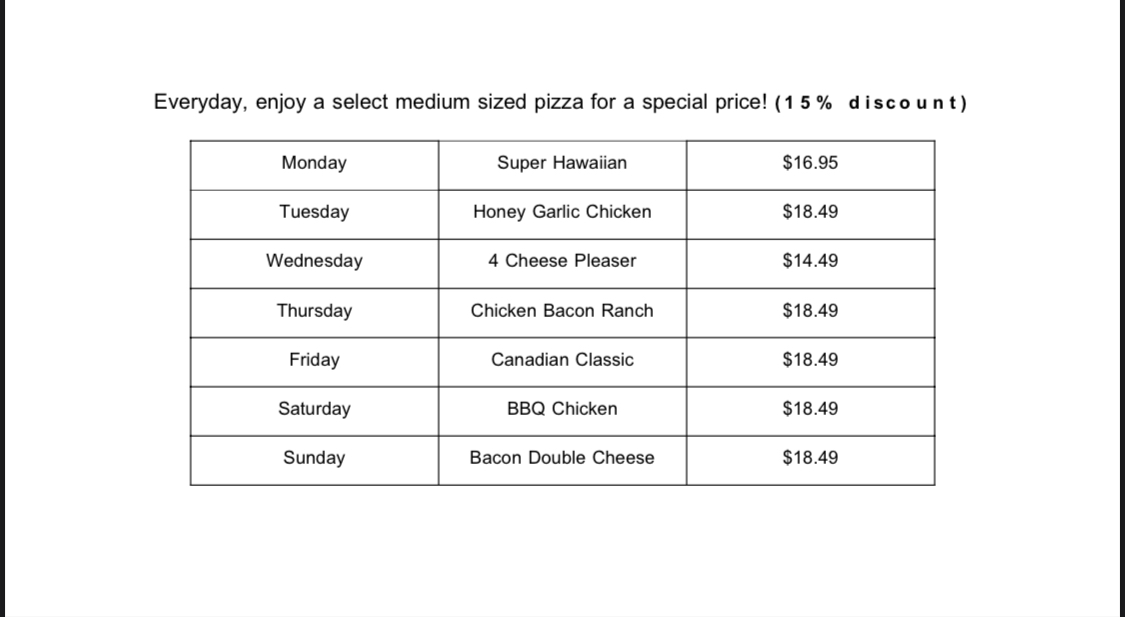This screenshot has height=617, width=1125.
Task: Click the Monday cell in the table
Action: 314,163
